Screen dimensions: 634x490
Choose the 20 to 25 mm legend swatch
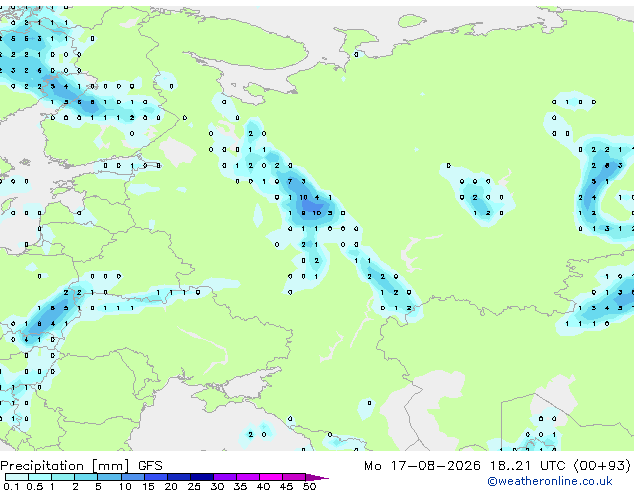[x=178, y=477]
